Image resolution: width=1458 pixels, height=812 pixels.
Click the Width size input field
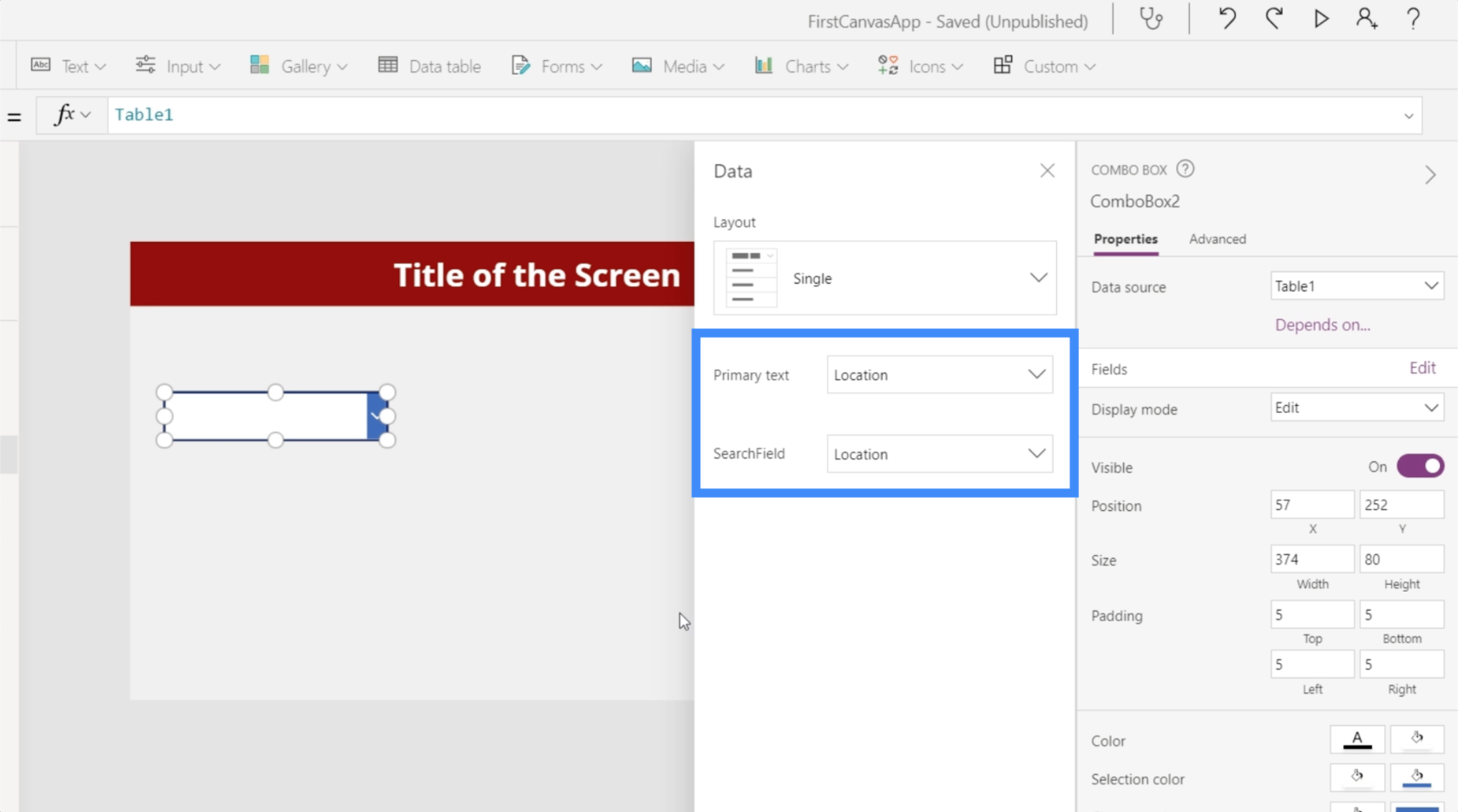click(1311, 560)
